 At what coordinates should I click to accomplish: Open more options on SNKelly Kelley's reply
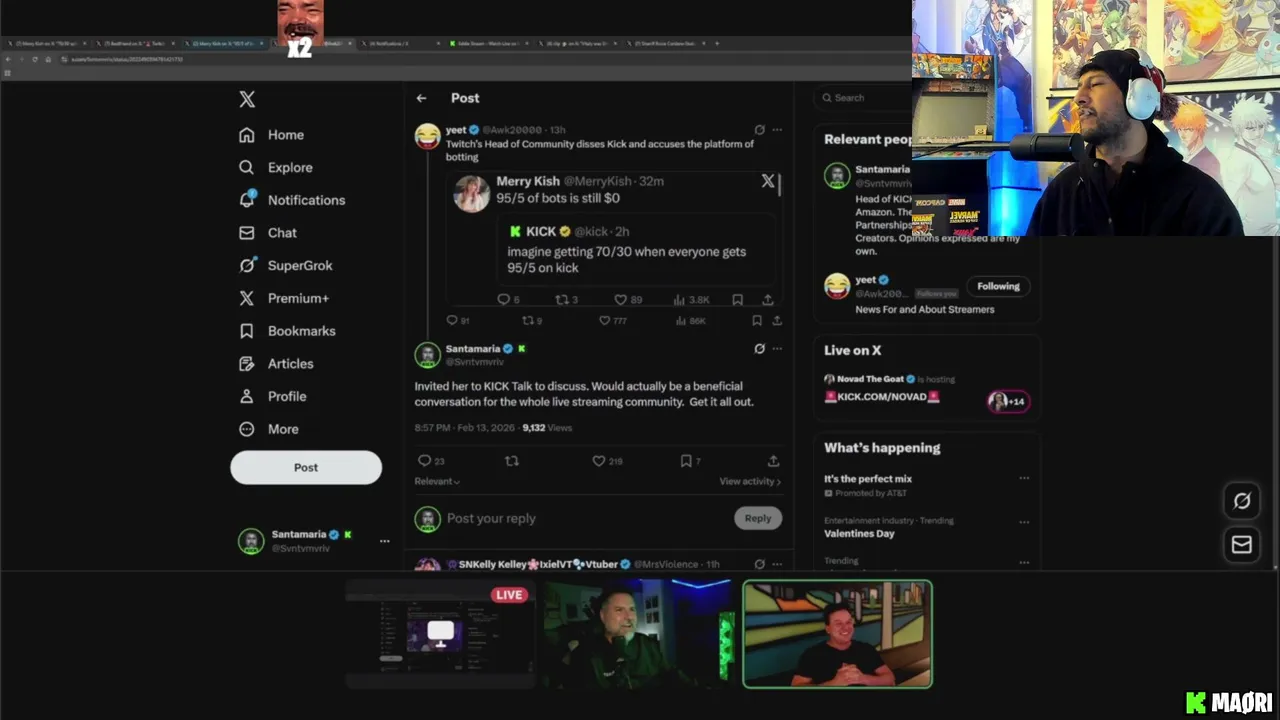777,564
